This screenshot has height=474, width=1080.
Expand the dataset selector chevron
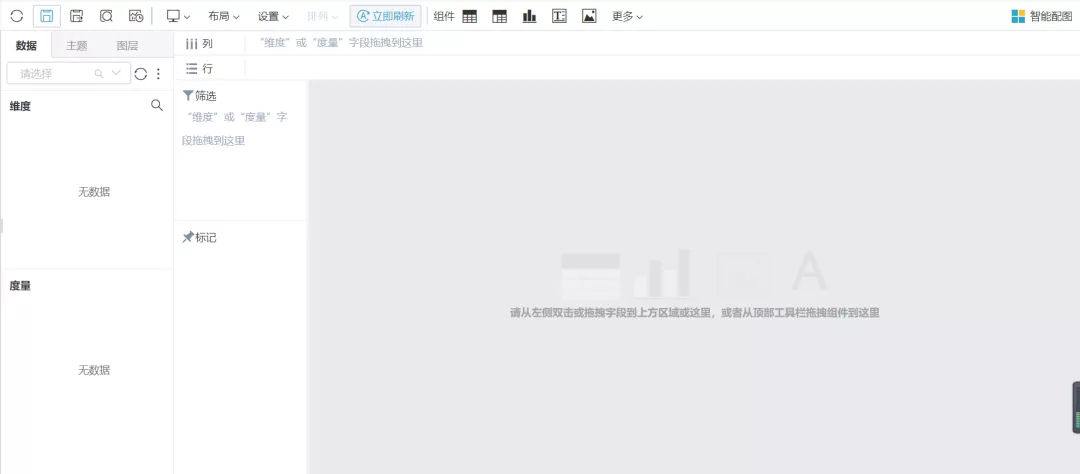click(x=116, y=73)
